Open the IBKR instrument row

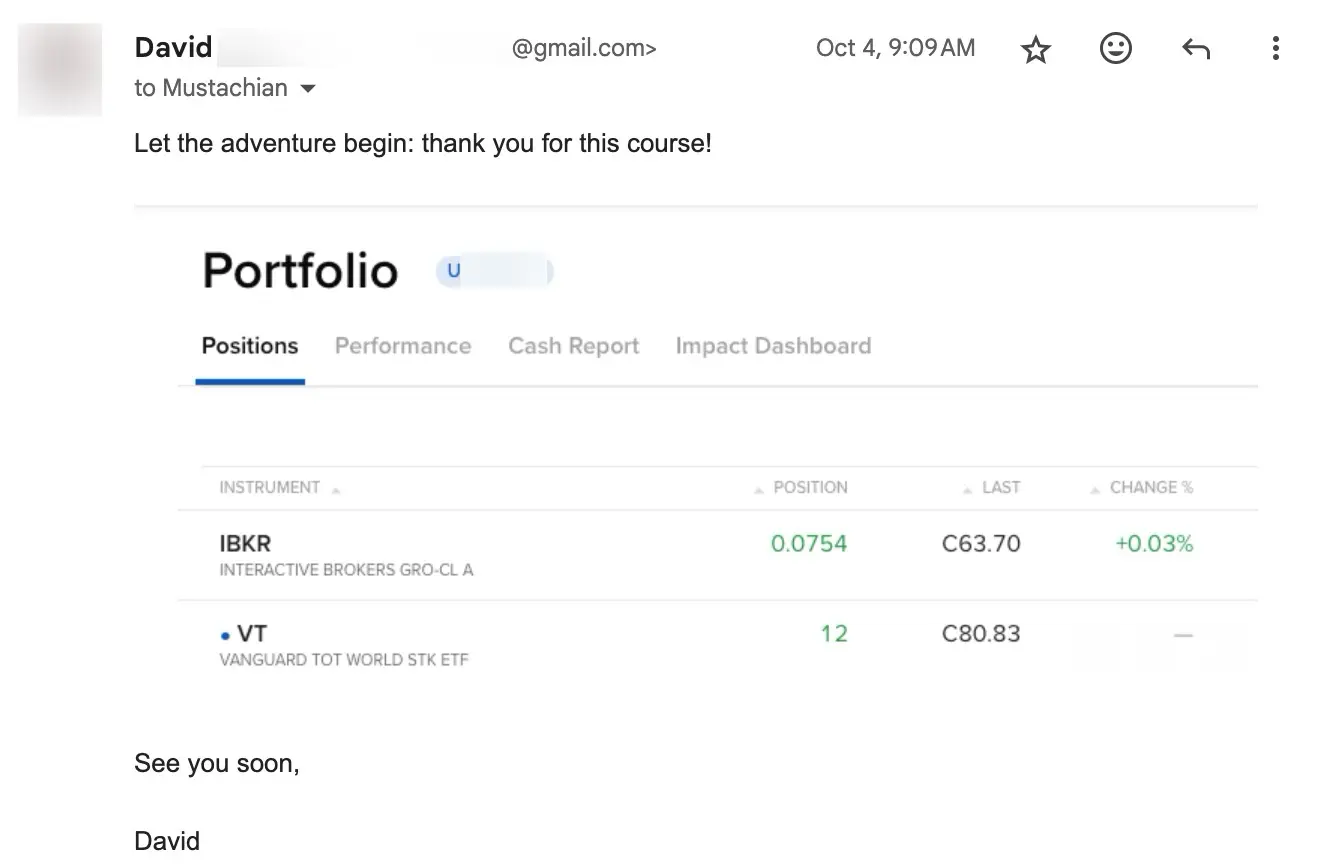click(717, 555)
